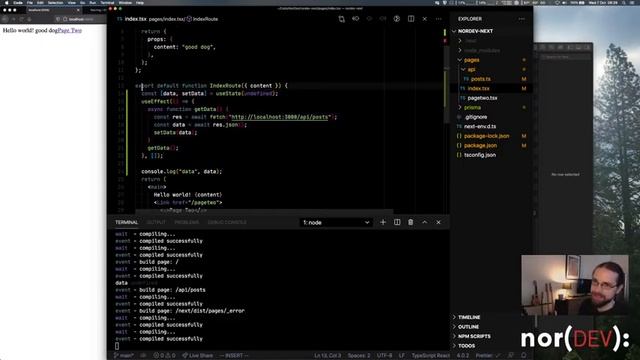Click the circular icon left of split editor
The height and width of the screenshot is (360, 640).
(x=396, y=19)
